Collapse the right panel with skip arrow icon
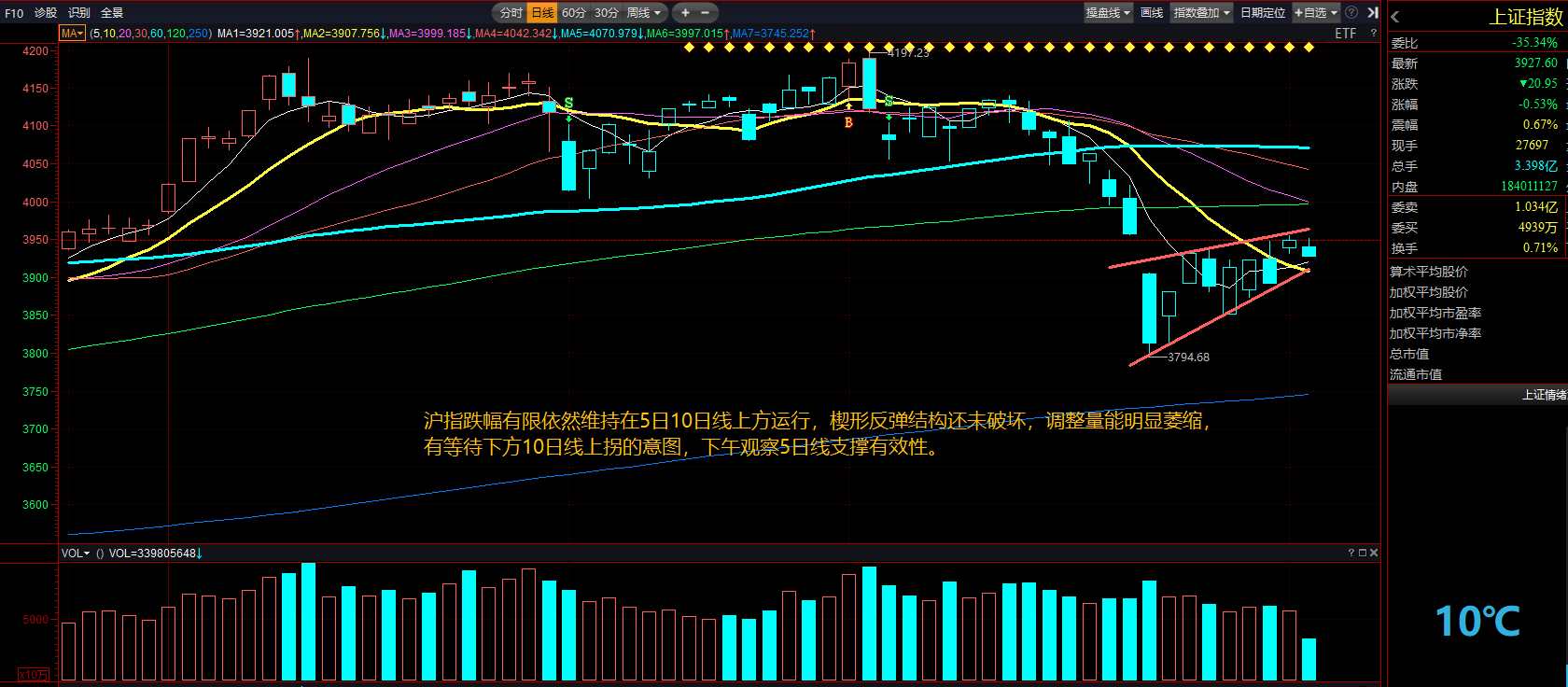Viewport: 1568px width, 687px height. [1373, 12]
